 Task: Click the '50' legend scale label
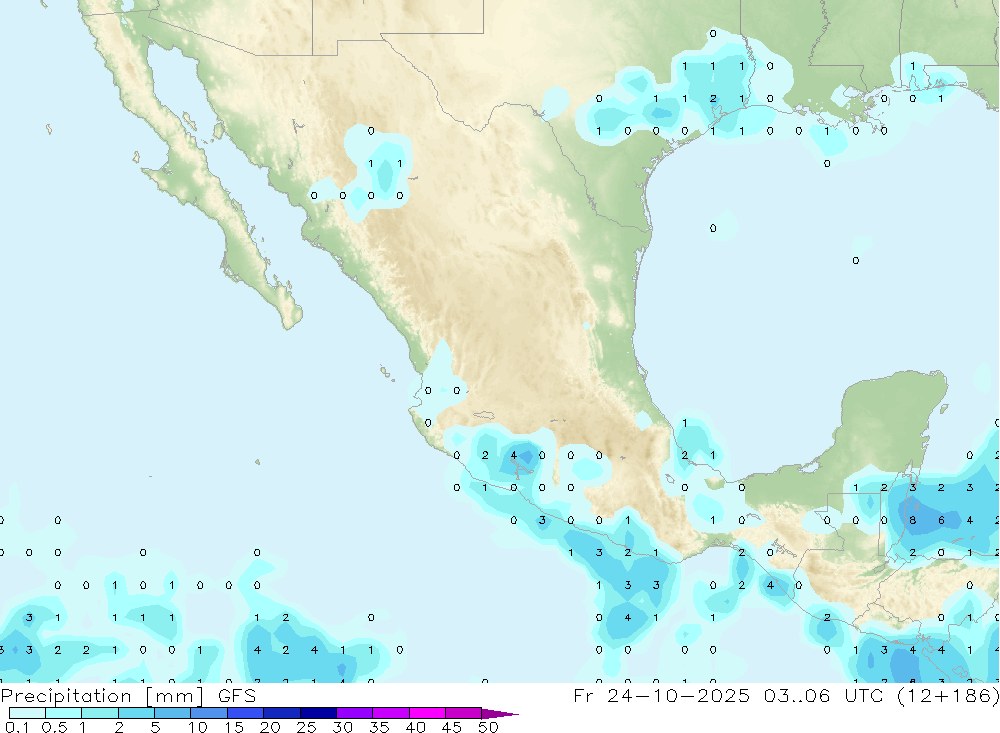point(488,727)
